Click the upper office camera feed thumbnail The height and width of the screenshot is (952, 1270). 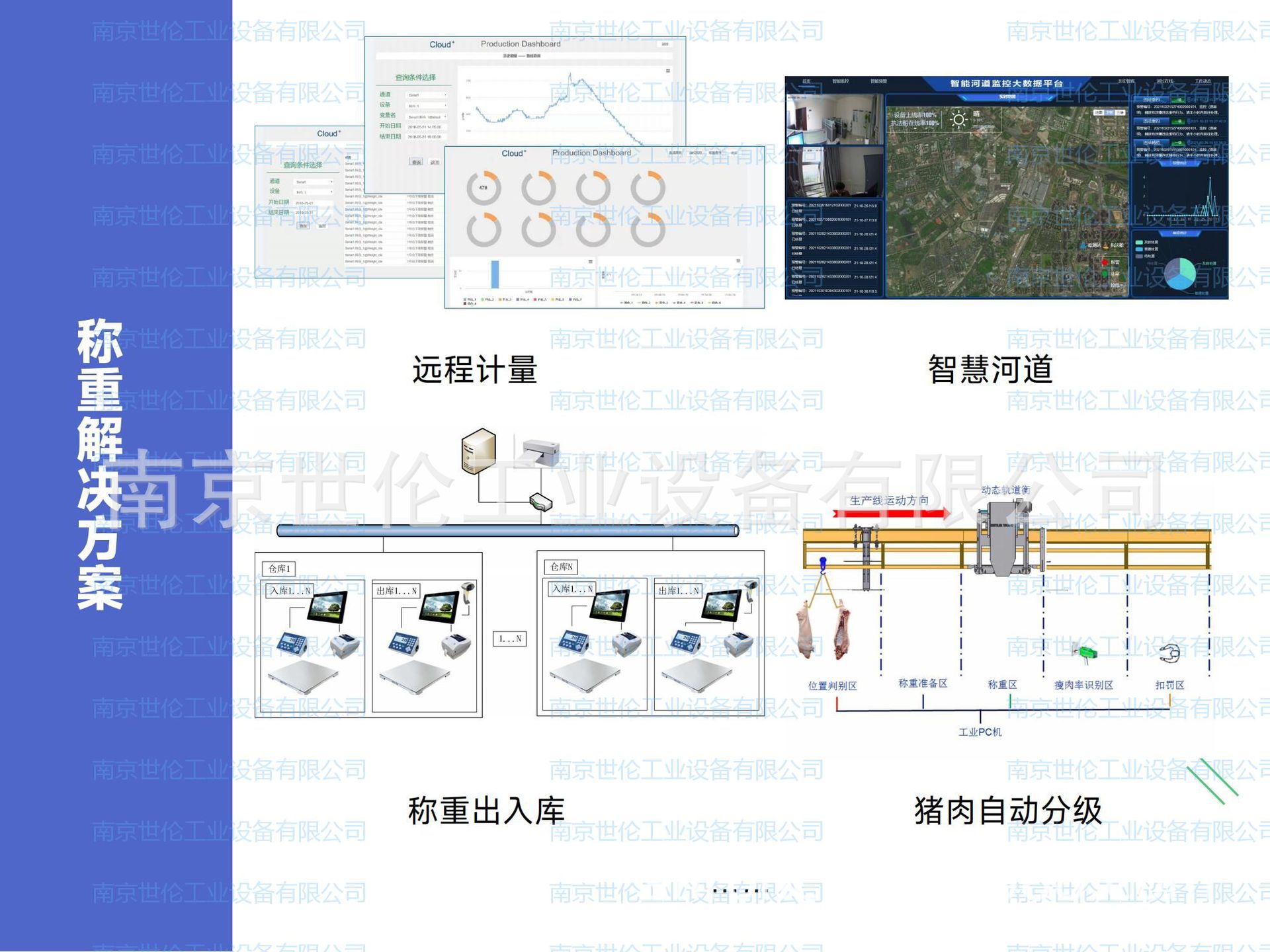point(834,119)
